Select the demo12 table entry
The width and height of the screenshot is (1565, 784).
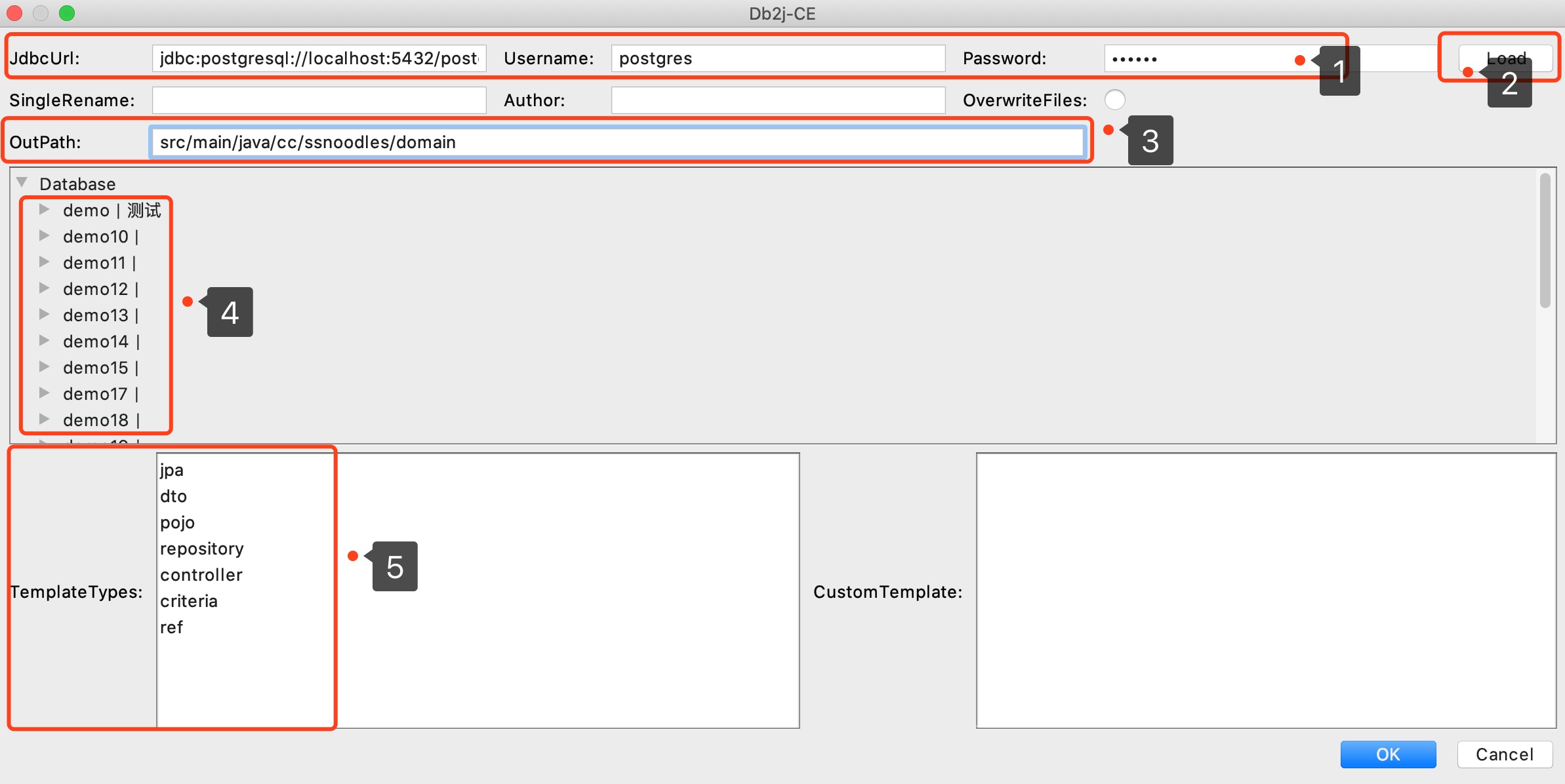(95, 289)
